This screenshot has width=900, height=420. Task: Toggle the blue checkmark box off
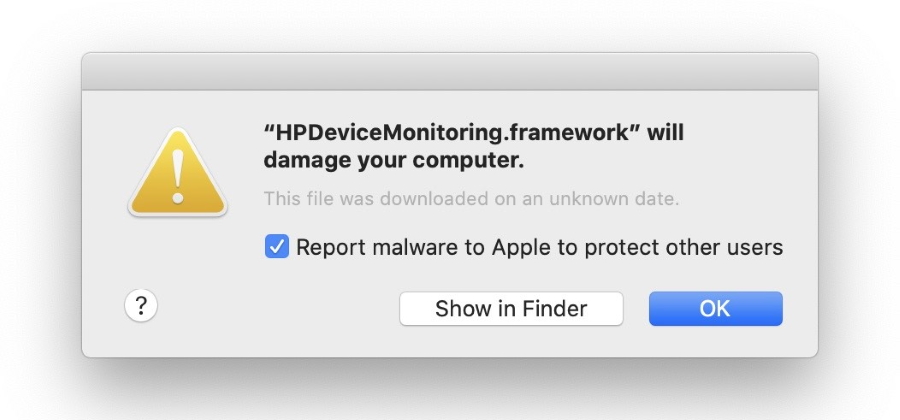pos(277,246)
